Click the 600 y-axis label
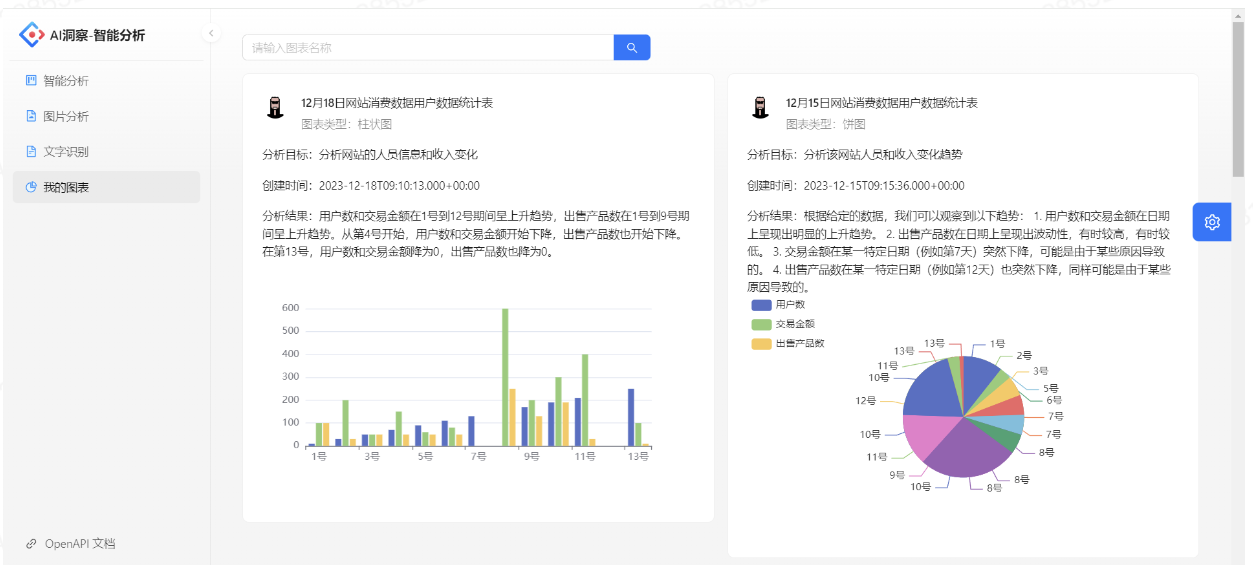Screen dimensions: 1253x565 tap(290, 308)
